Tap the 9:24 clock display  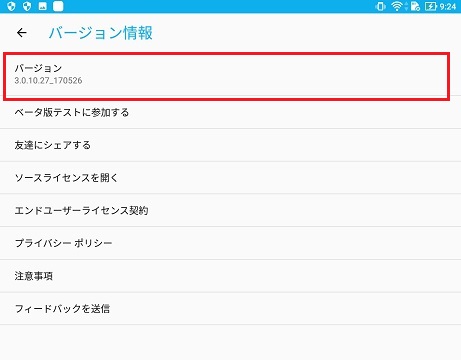click(447, 6)
